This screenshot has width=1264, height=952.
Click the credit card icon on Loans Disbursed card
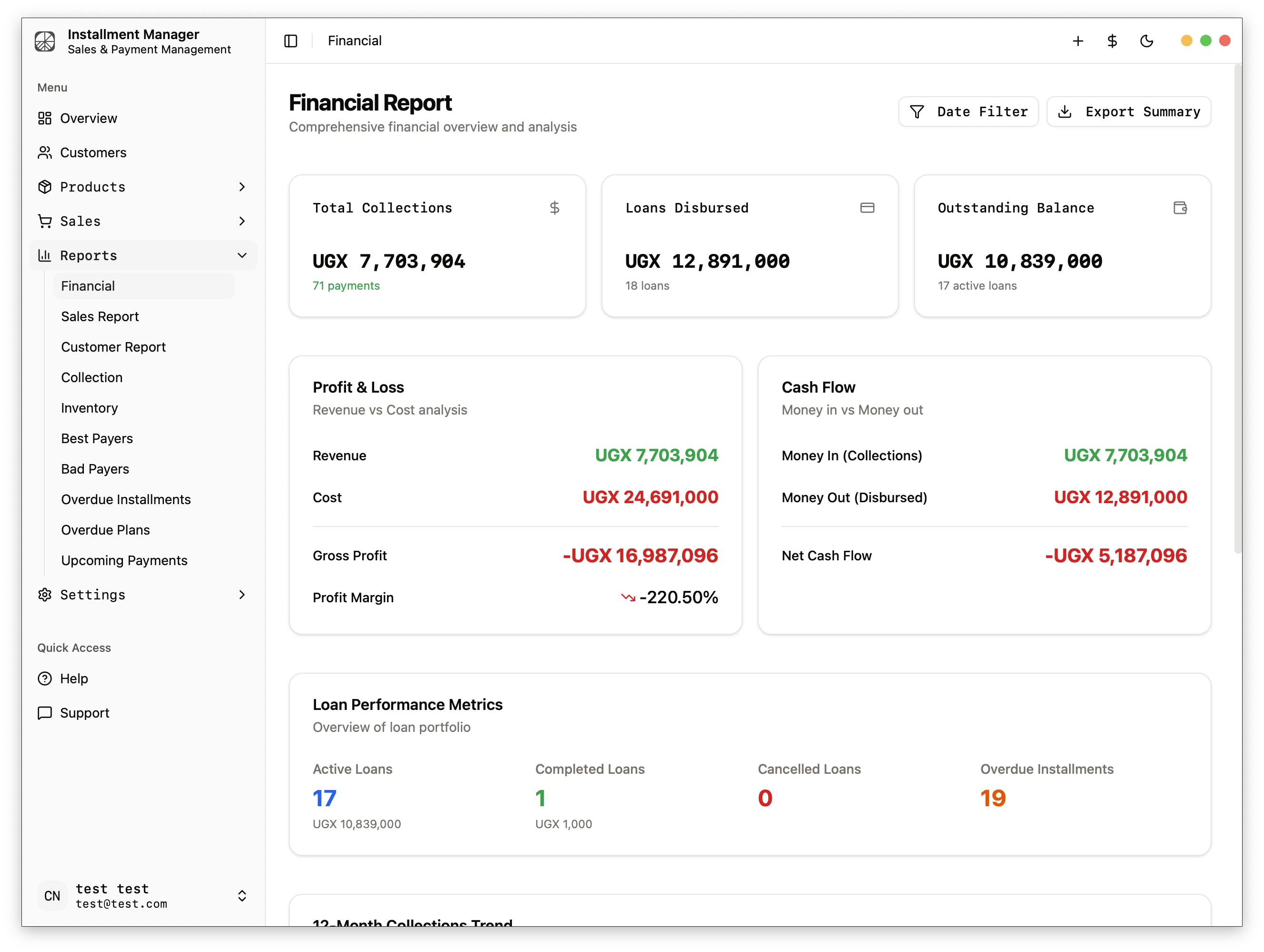[x=867, y=208]
